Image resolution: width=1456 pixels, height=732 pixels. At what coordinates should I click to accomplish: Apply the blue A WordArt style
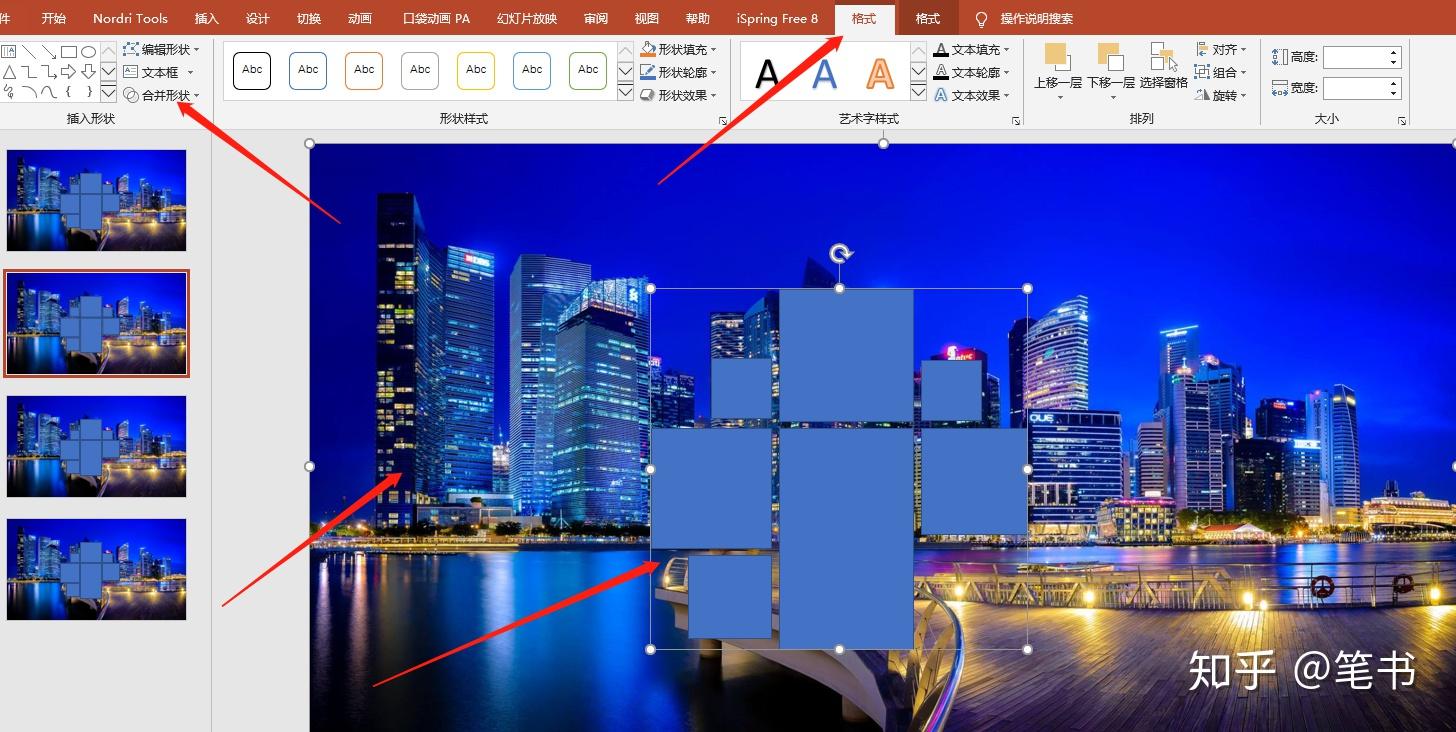(824, 72)
